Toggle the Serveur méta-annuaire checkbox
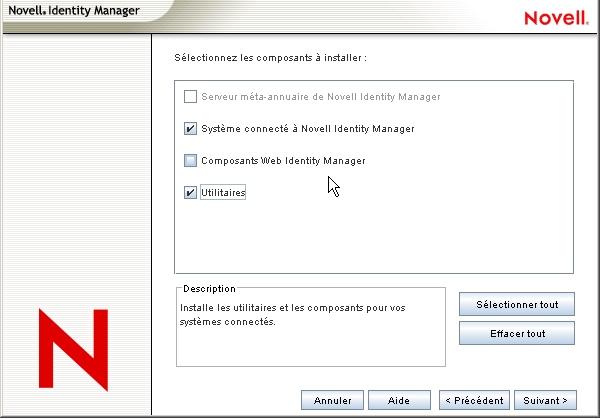 pyautogui.click(x=191, y=97)
